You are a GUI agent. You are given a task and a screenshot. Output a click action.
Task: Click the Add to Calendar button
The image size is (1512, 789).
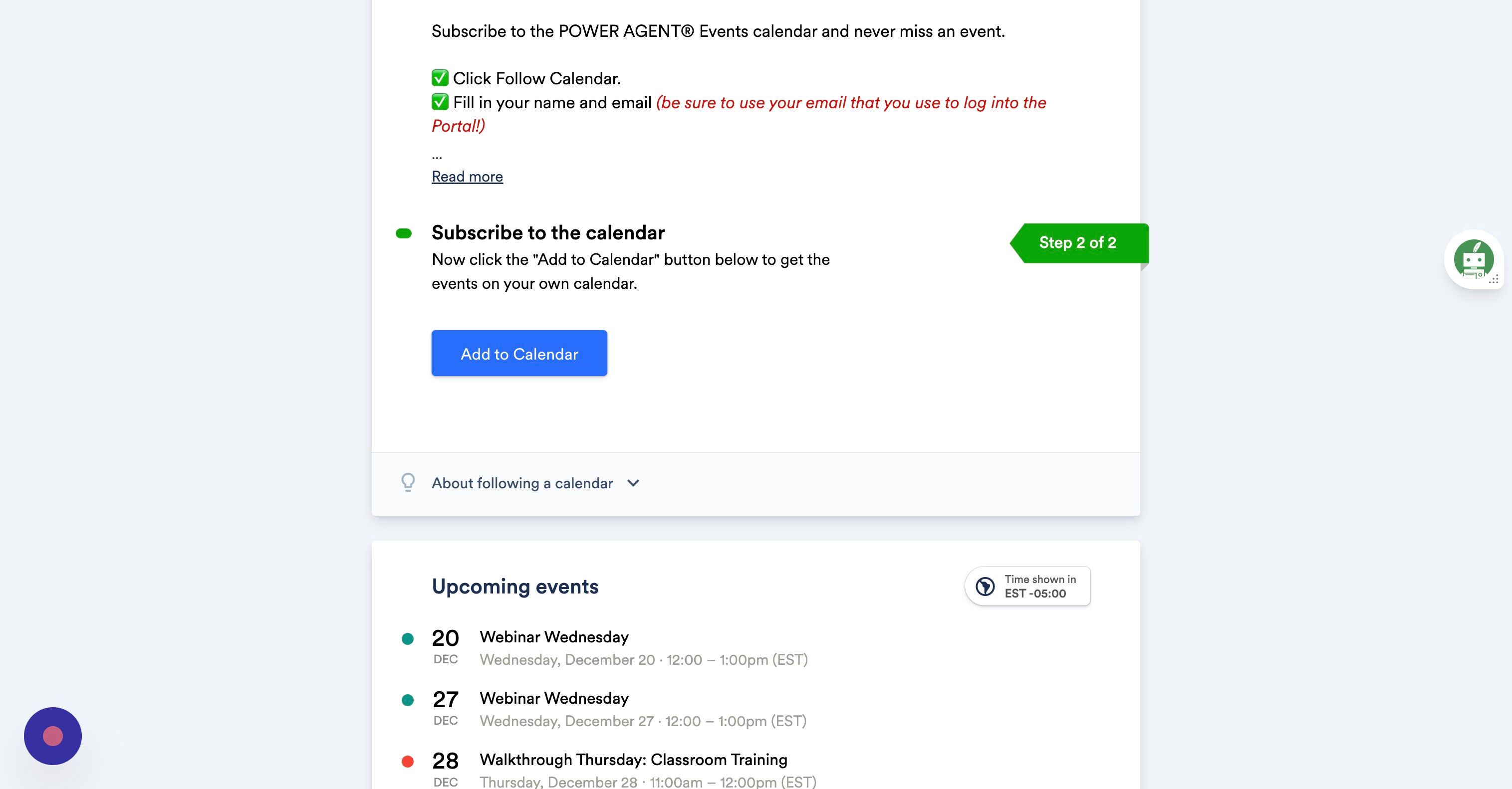[x=519, y=353]
